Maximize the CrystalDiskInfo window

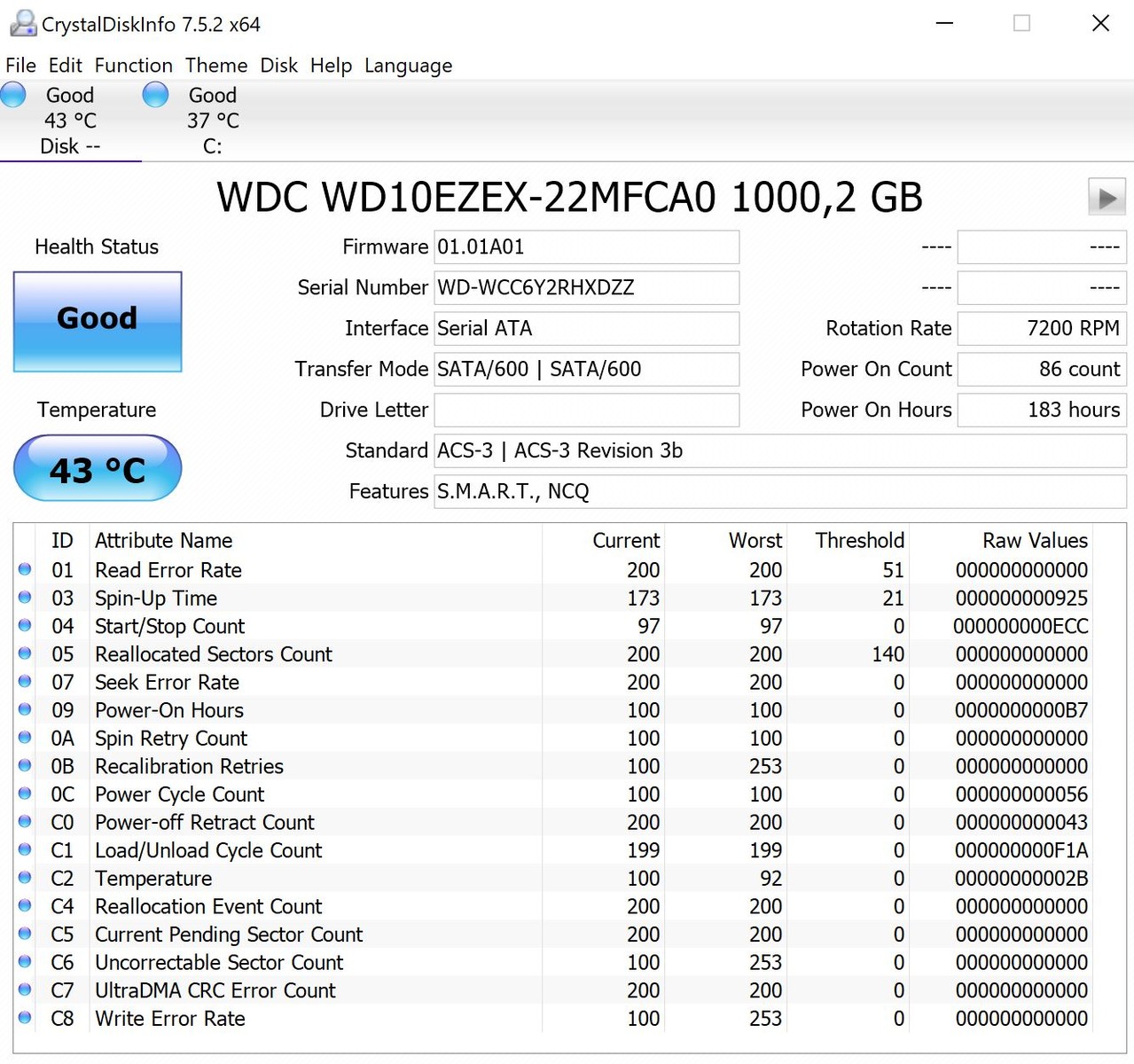click(1021, 23)
